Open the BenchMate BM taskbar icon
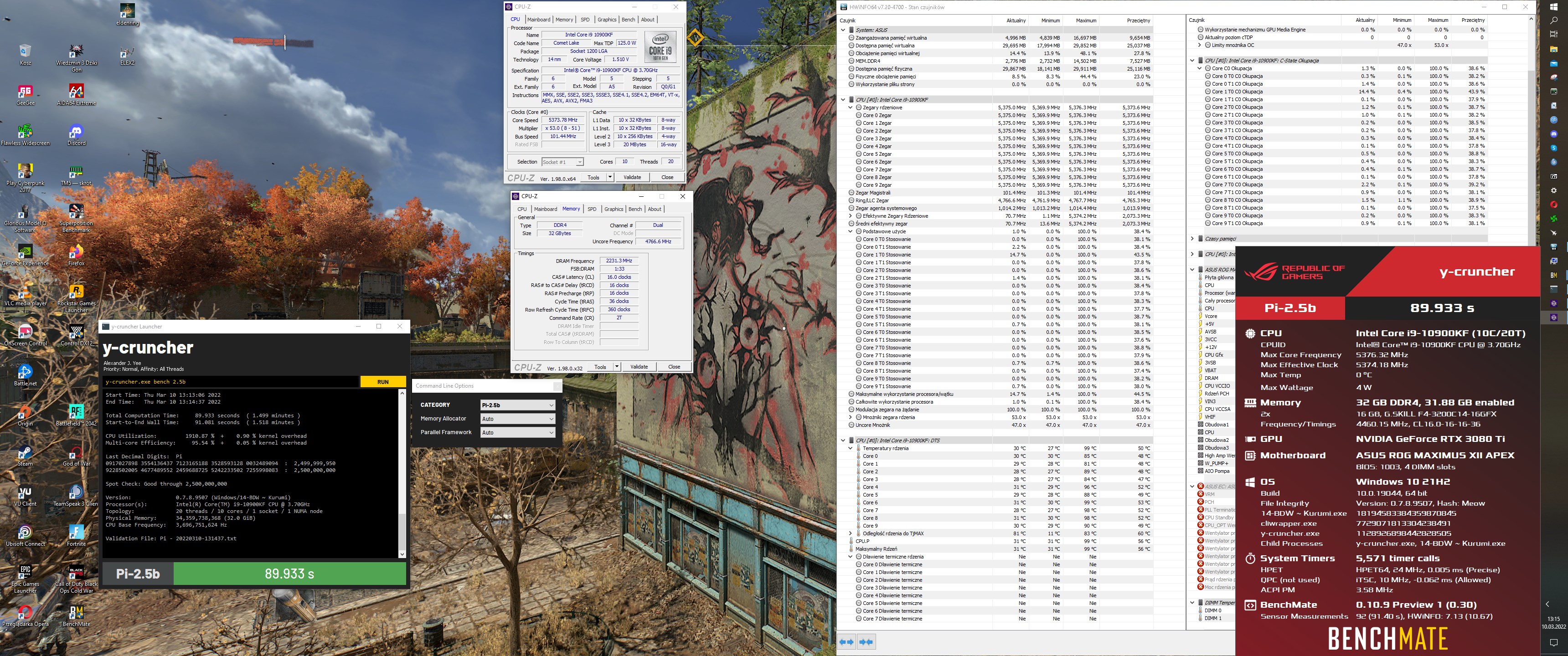 tap(1553, 275)
